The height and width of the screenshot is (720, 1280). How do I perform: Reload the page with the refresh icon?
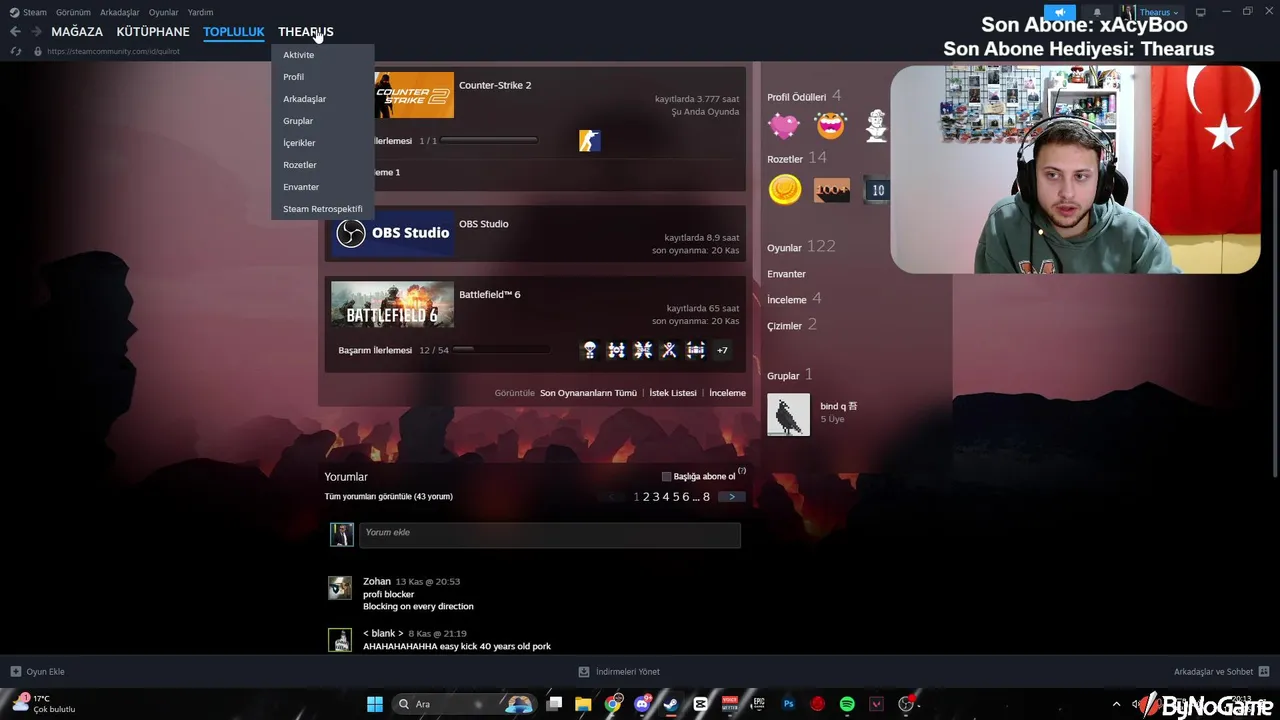click(16, 51)
